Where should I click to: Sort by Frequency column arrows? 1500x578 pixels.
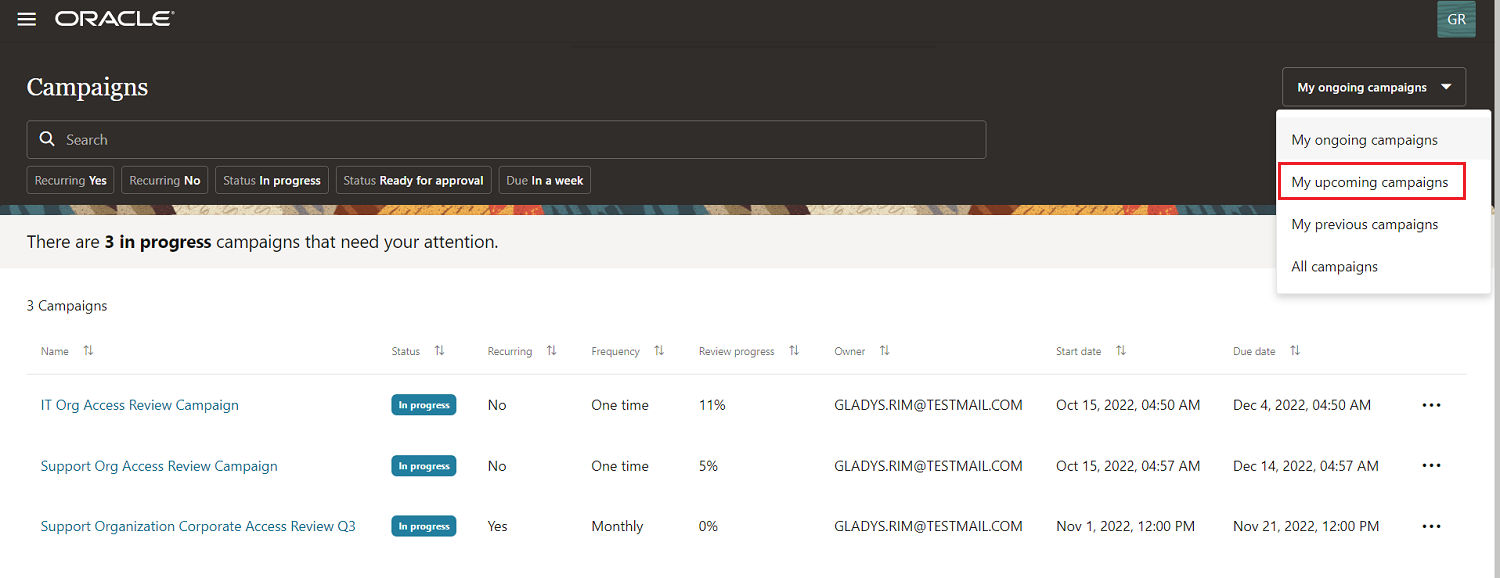(x=659, y=351)
